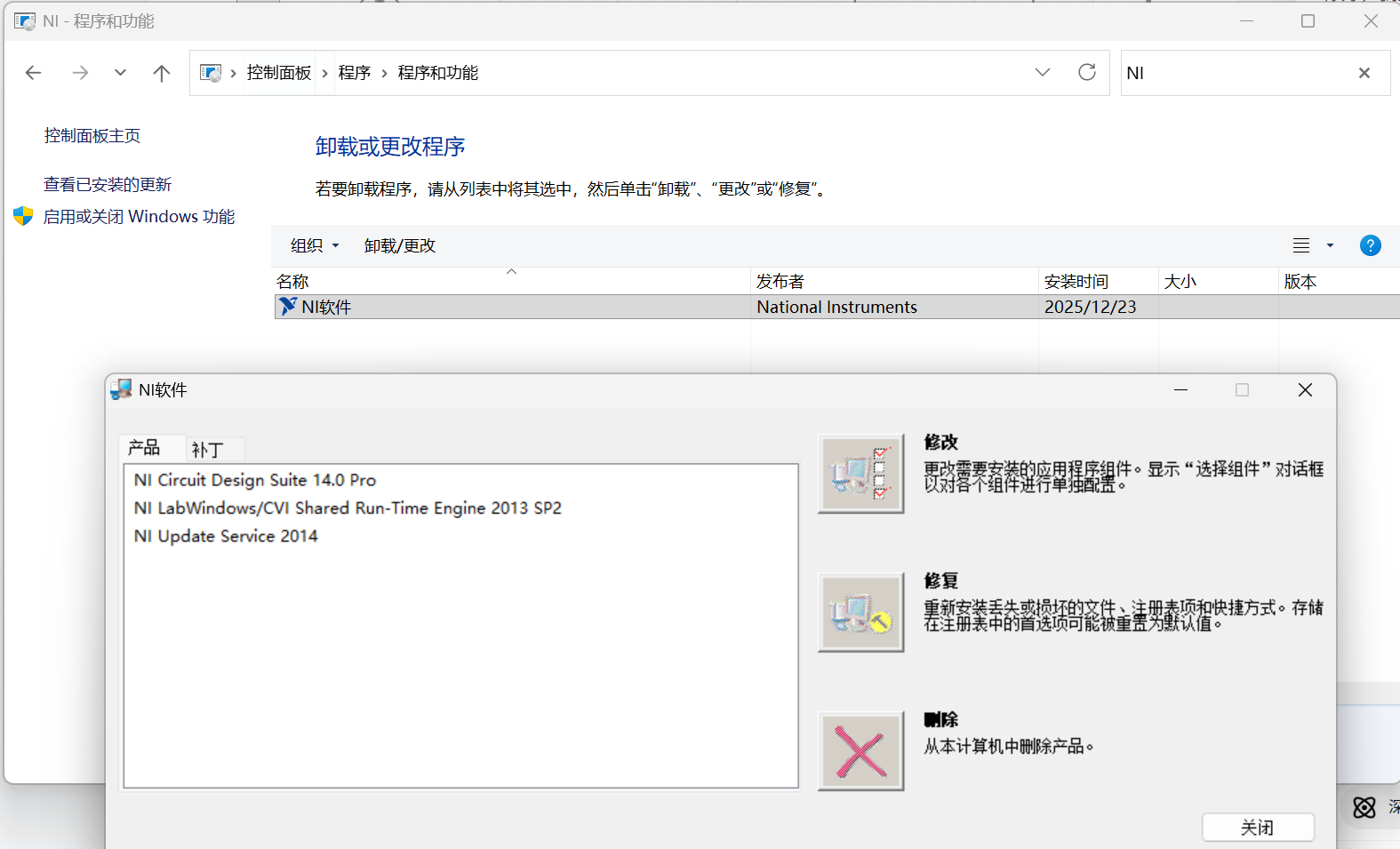Clear the NI search text
Image resolution: width=1400 pixels, height=849 pixels.
[x=1364, y=73]
